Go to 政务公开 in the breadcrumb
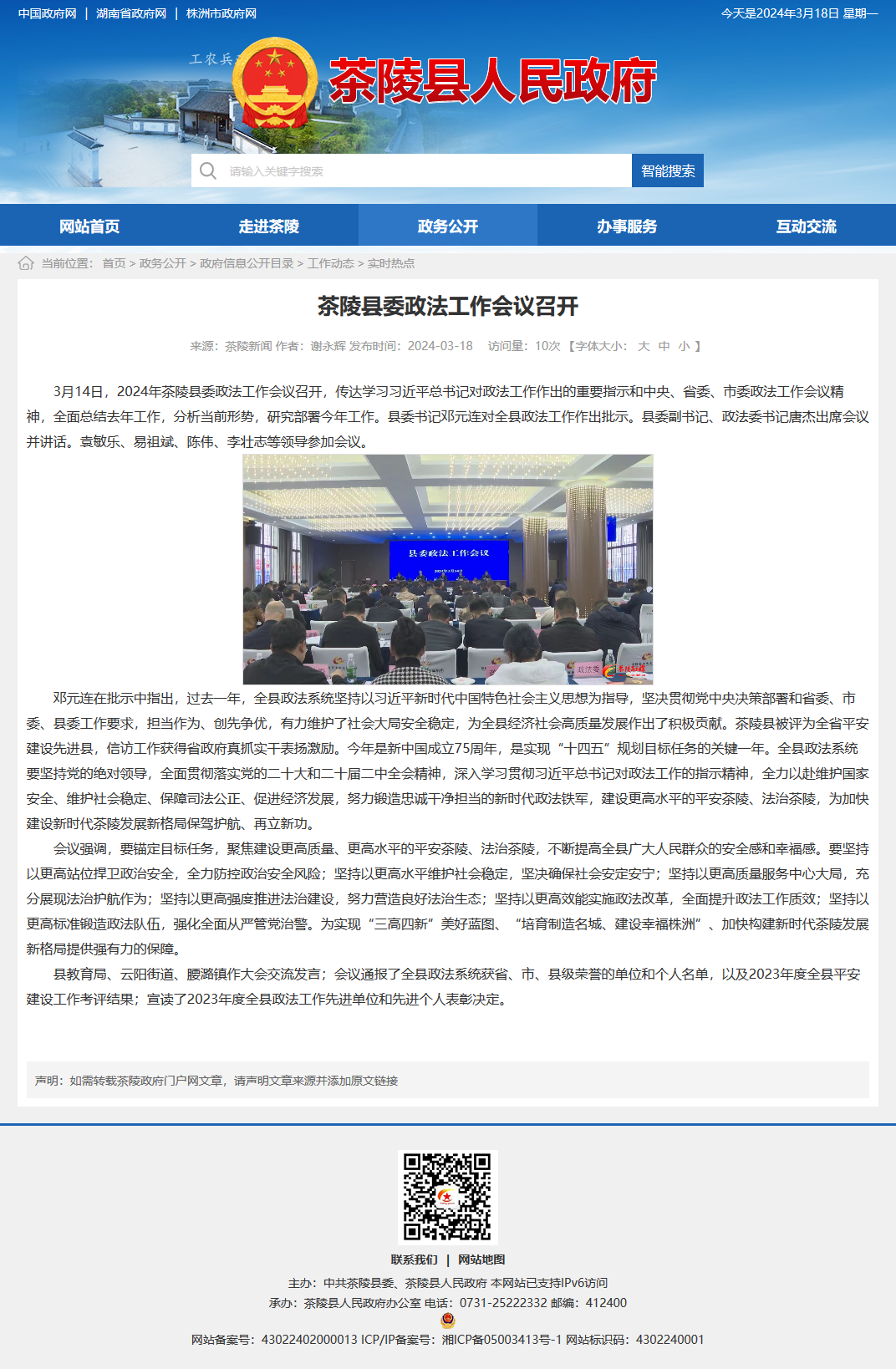This screenshot has width=896, height=1369. point(163,263)
